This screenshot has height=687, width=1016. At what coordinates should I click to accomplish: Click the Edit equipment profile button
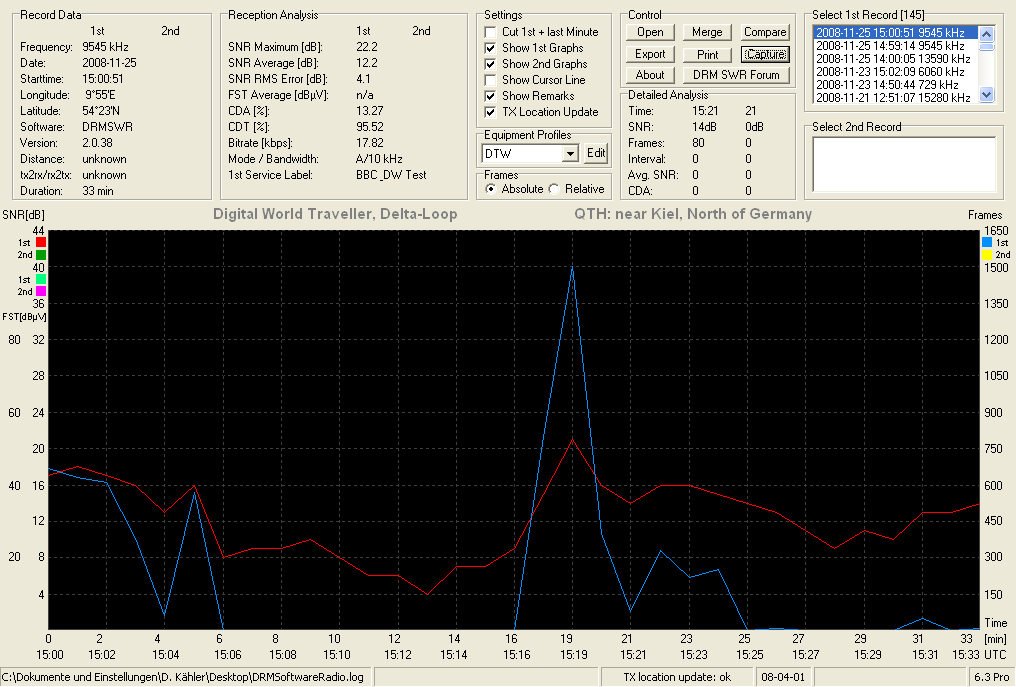pyautogui.click(x=595, y=153)
